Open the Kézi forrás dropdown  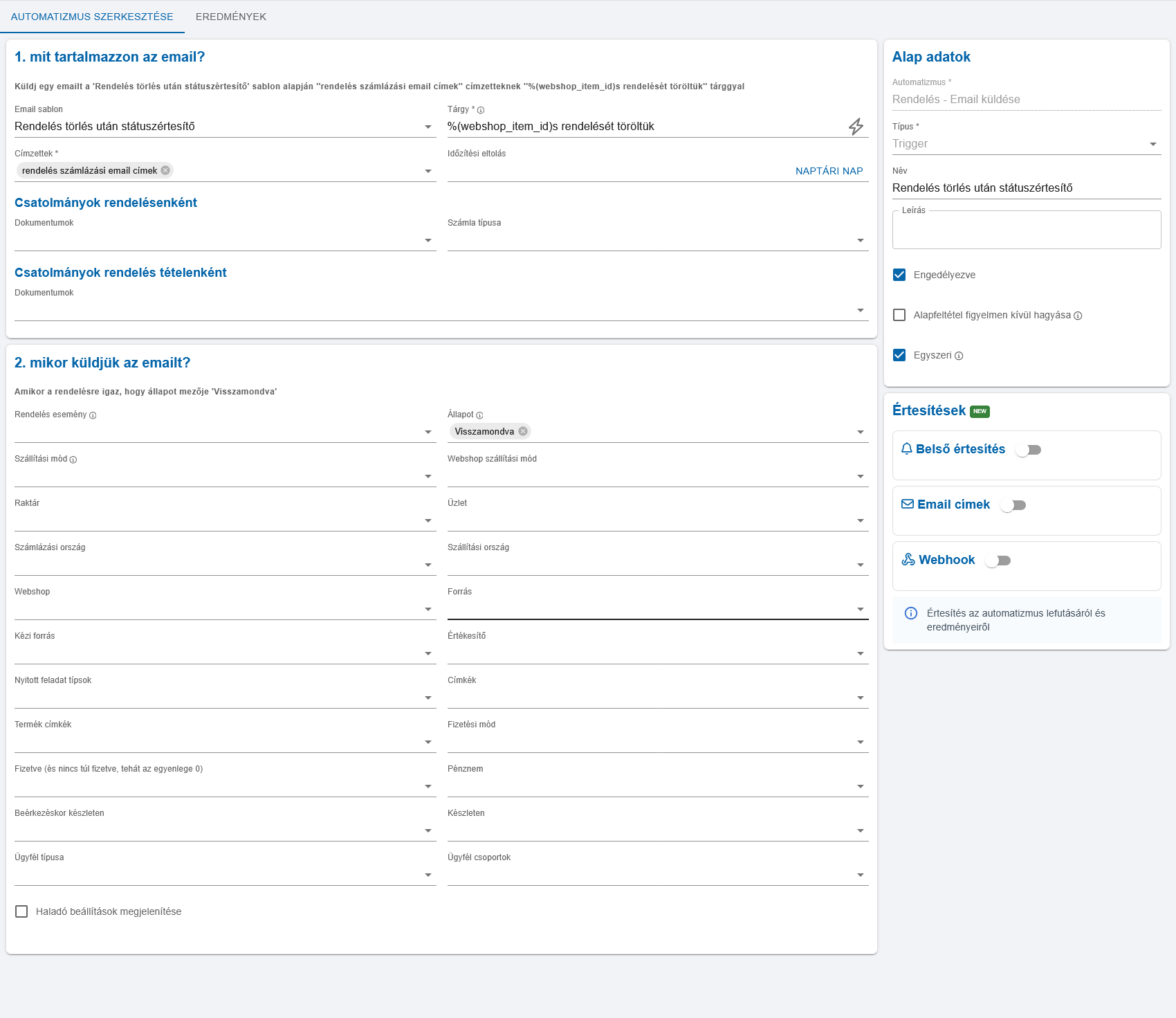coord(225,653)
